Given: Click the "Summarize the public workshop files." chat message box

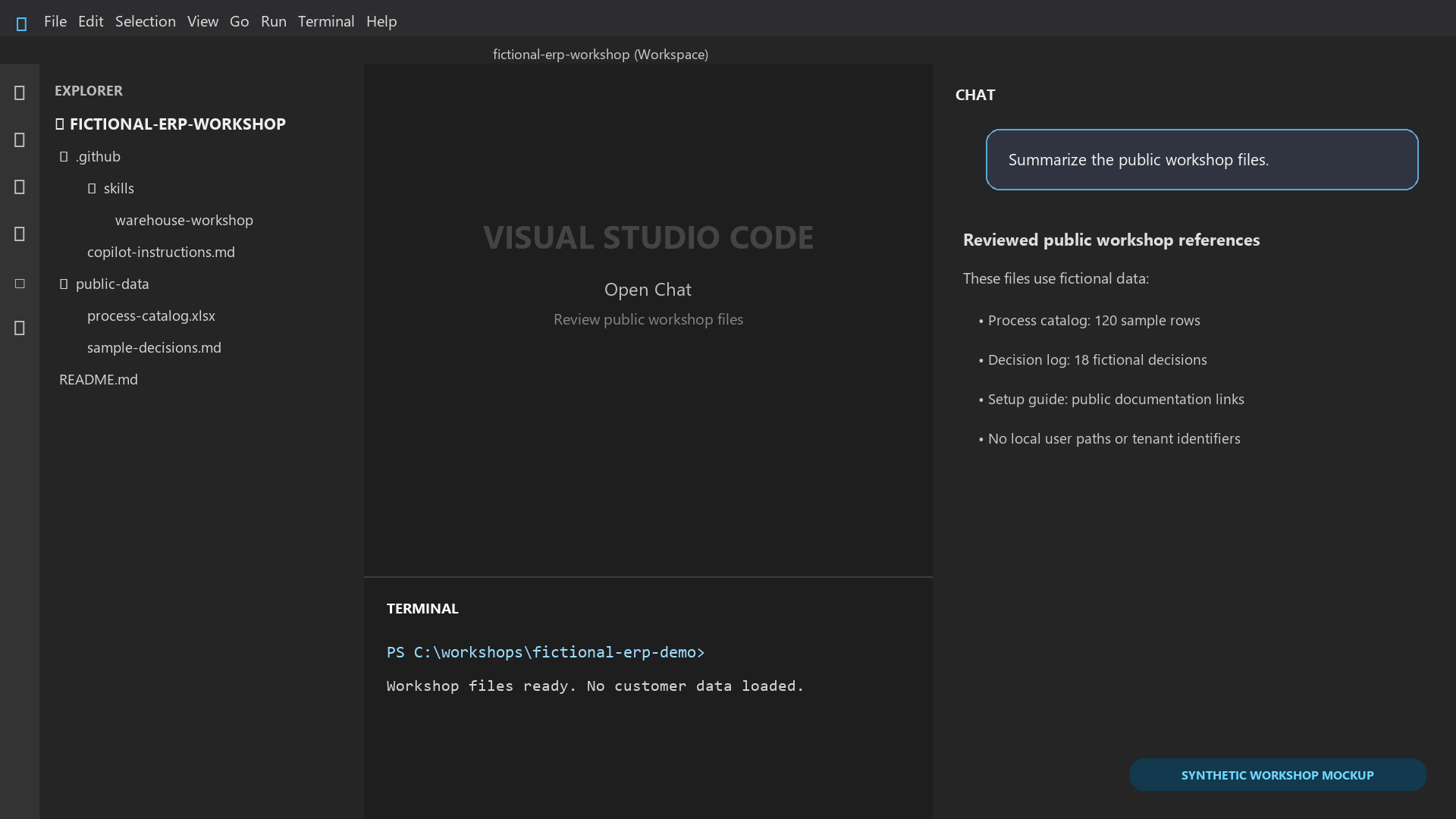Looking at the screenshot, I should (x=1202, y=159).
